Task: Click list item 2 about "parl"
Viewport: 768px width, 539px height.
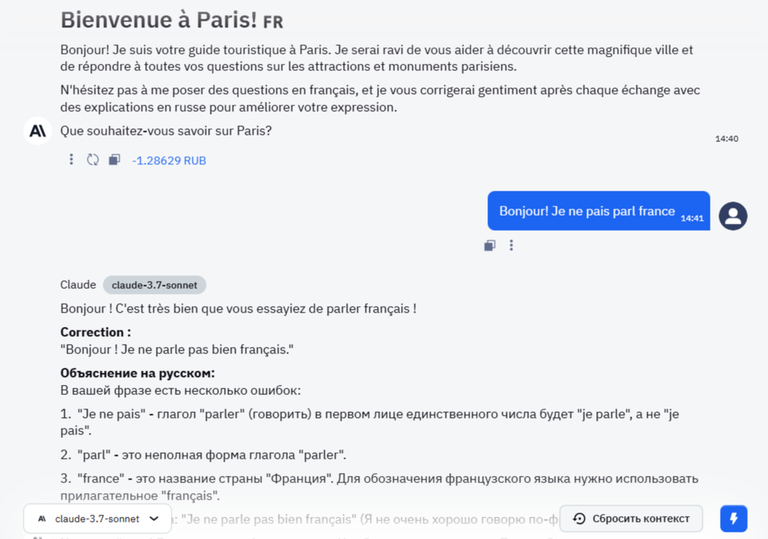Action: (x=203, y=455)
